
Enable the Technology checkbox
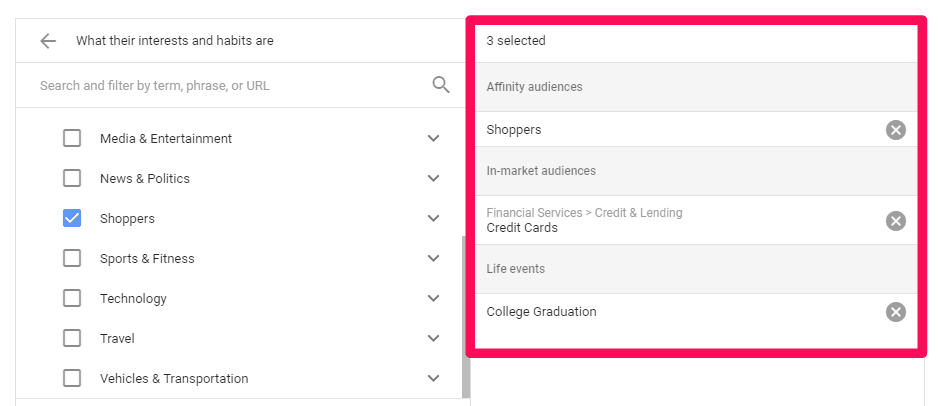coord(72,298)
